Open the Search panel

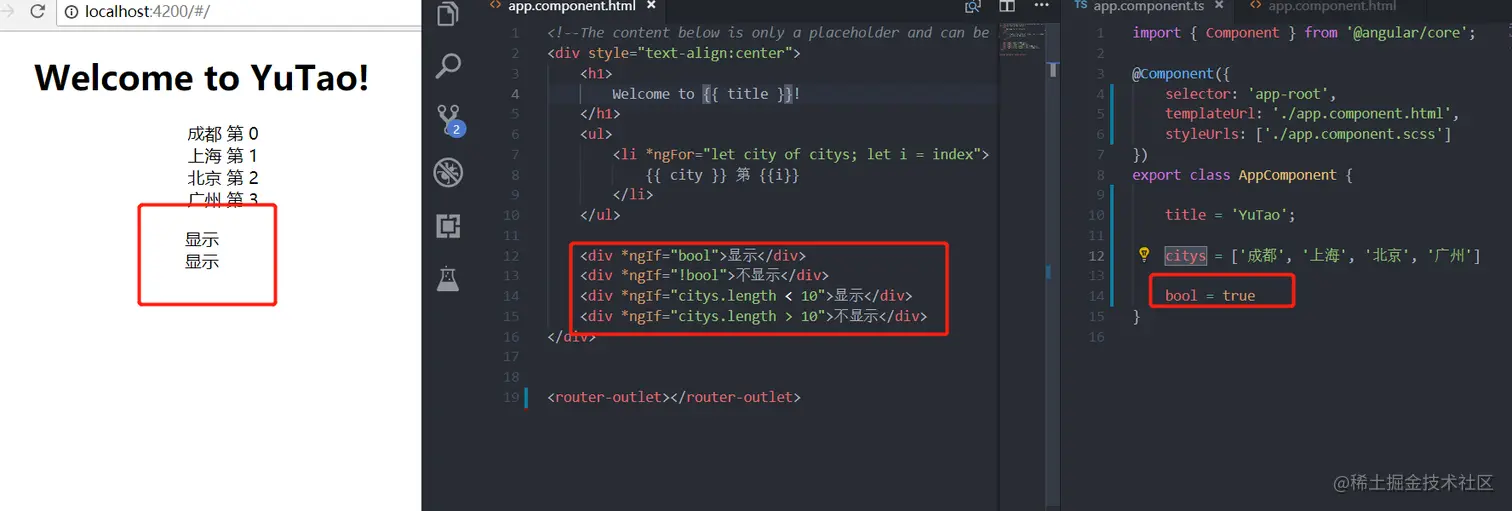click(x=449, y=67)
